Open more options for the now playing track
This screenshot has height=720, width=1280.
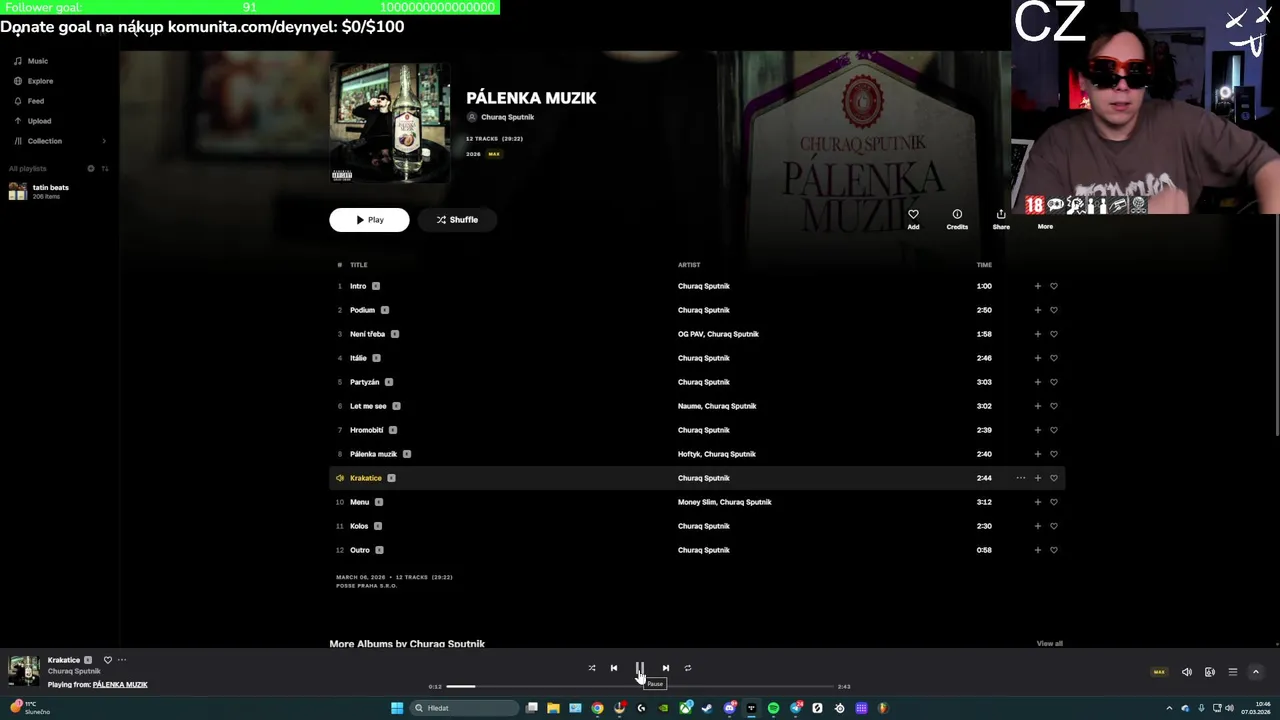(x=122, y=660)
